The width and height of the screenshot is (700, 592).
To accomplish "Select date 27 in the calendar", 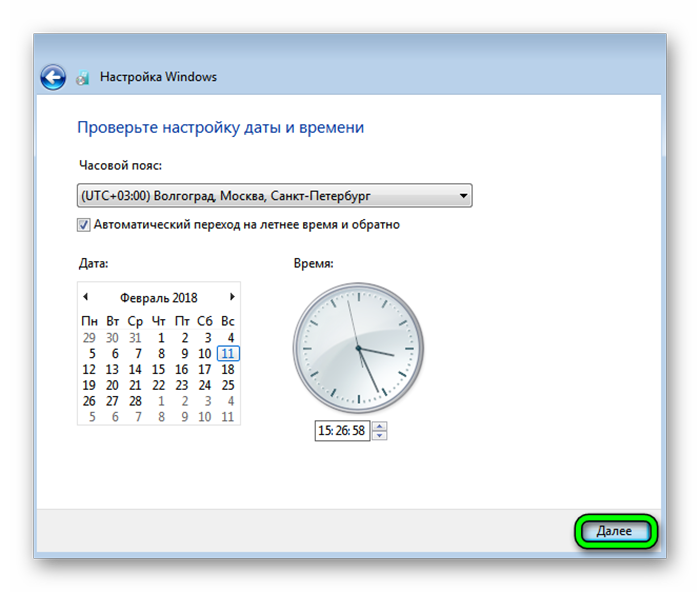I will [112, 401].
